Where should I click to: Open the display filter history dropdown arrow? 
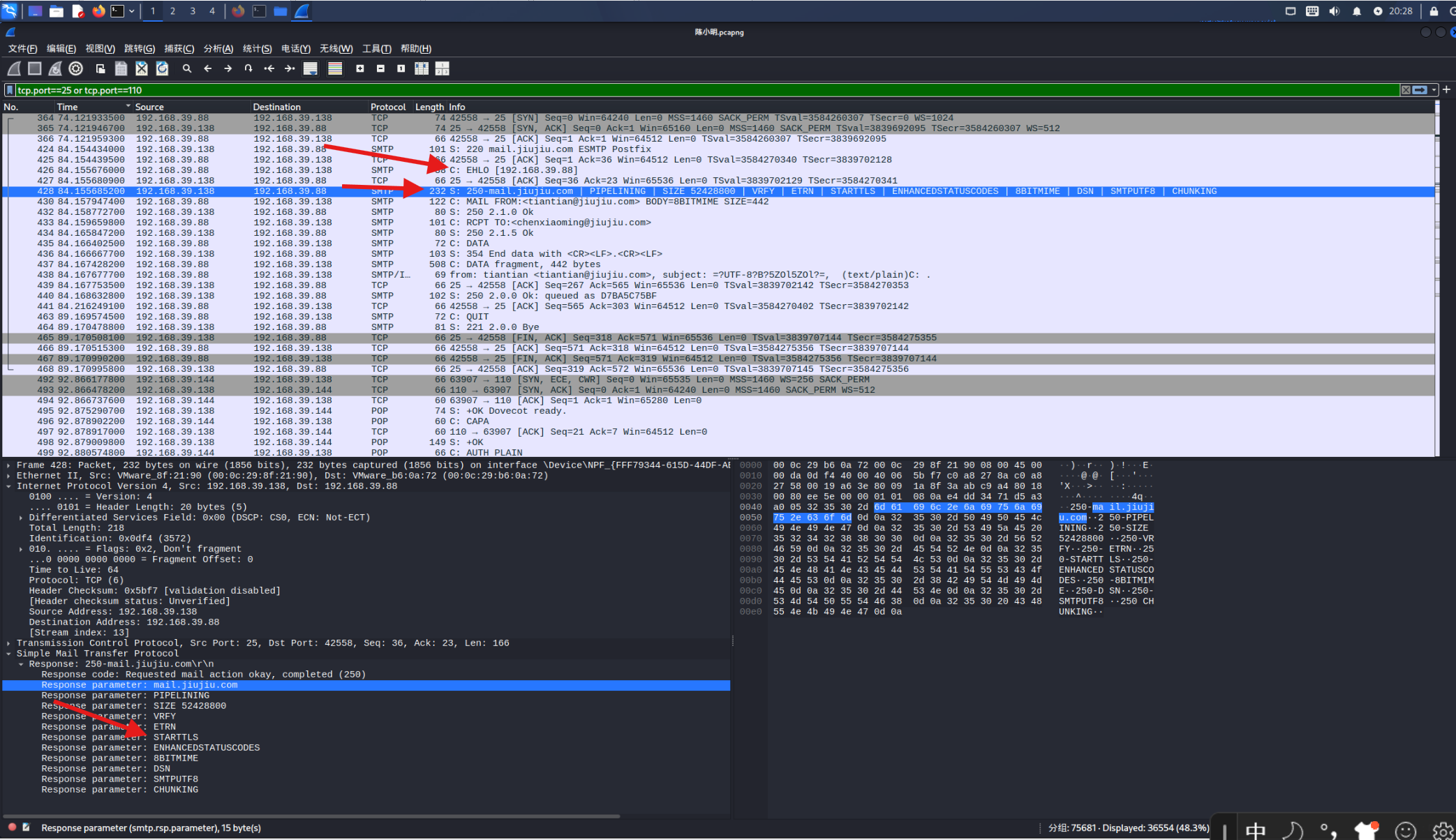1434,90
